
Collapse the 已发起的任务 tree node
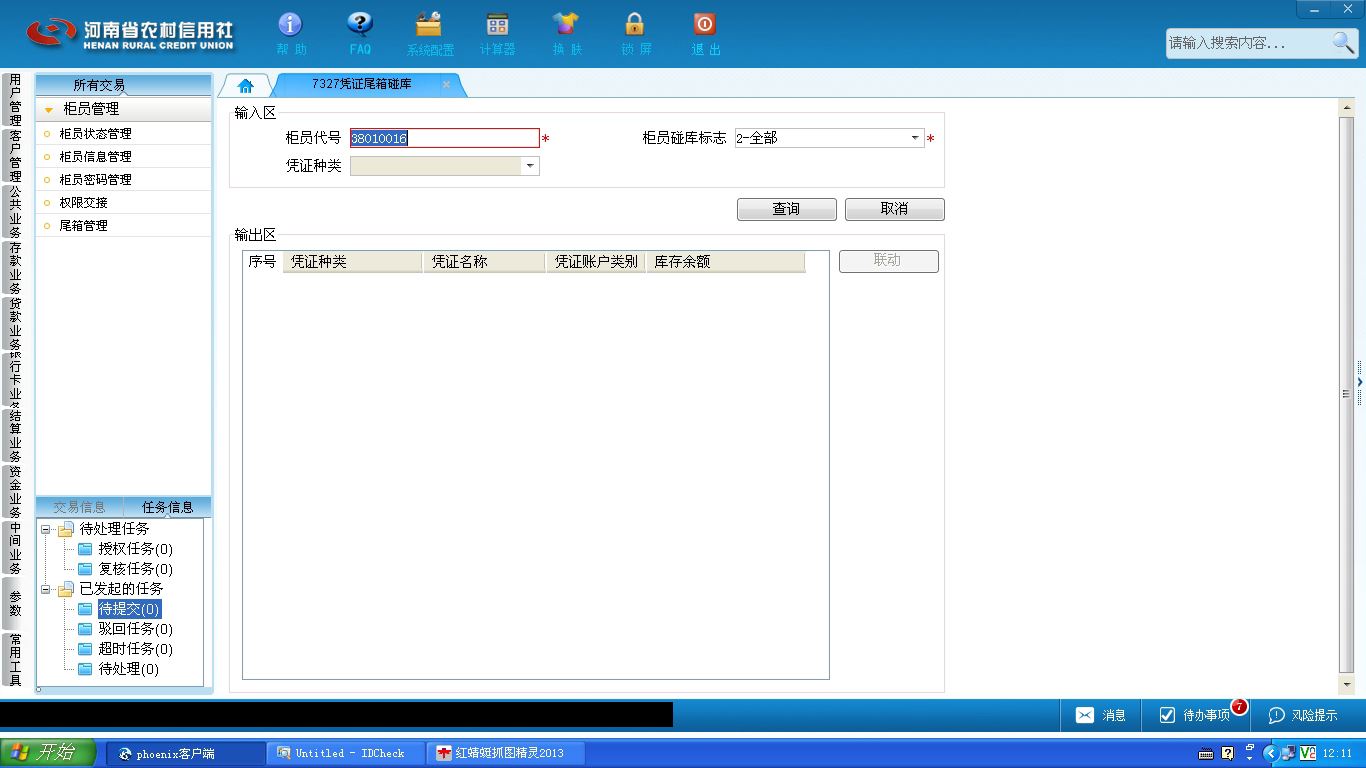click(x=46, y=589)
